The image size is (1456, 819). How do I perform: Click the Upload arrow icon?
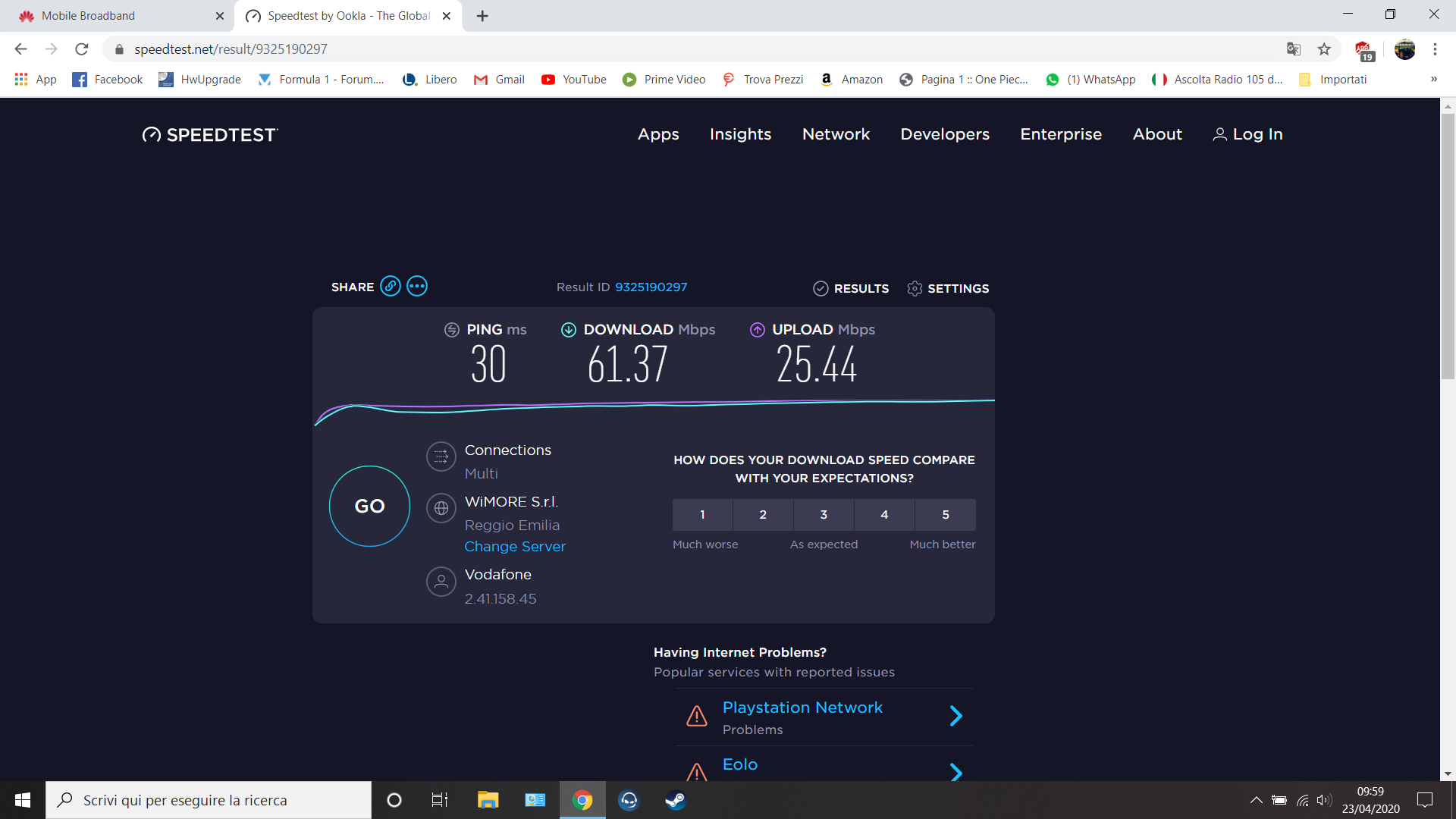[x=758, y=330]
